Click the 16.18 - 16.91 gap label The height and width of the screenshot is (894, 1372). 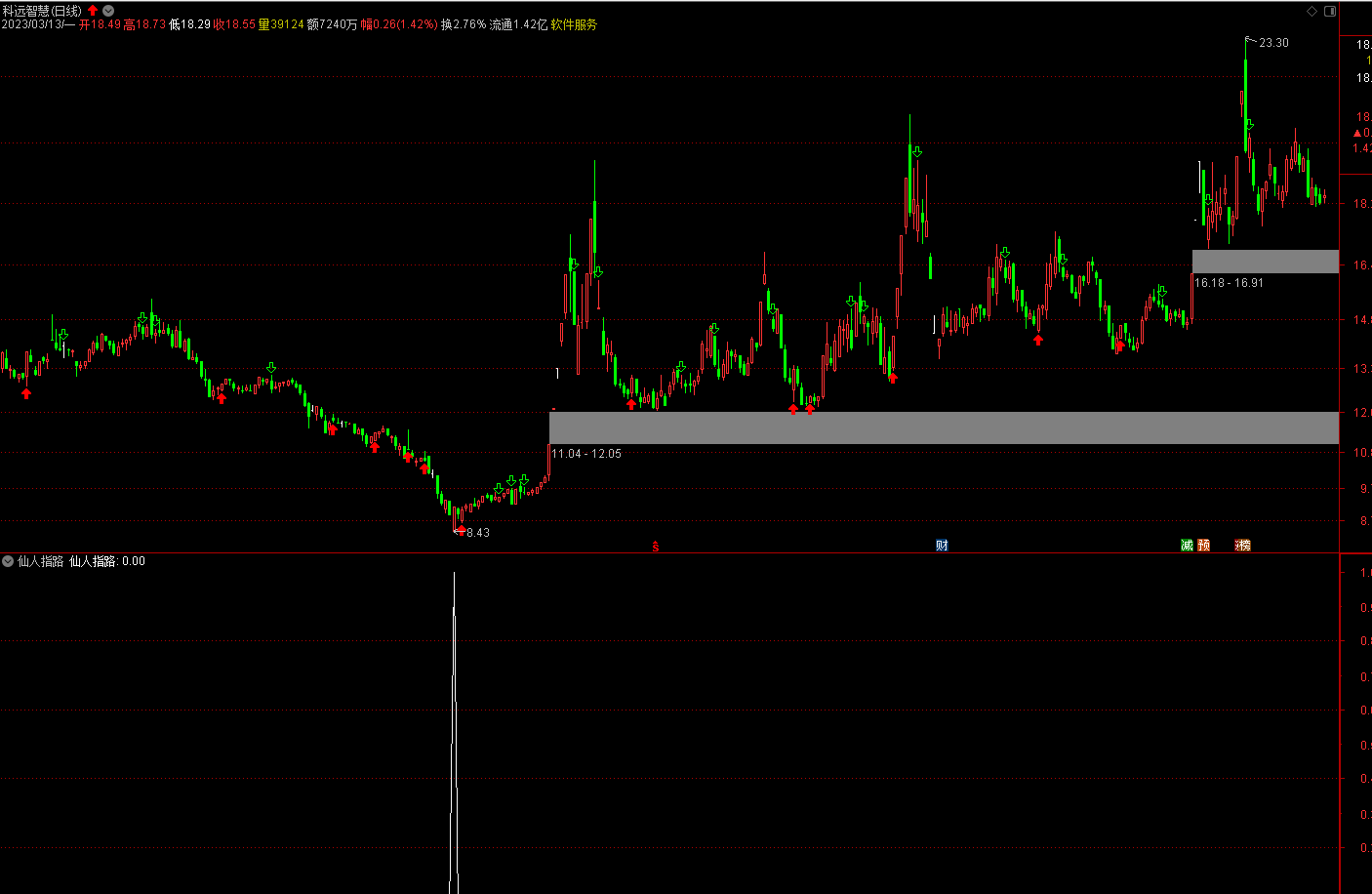click(x=1229, y=283)
